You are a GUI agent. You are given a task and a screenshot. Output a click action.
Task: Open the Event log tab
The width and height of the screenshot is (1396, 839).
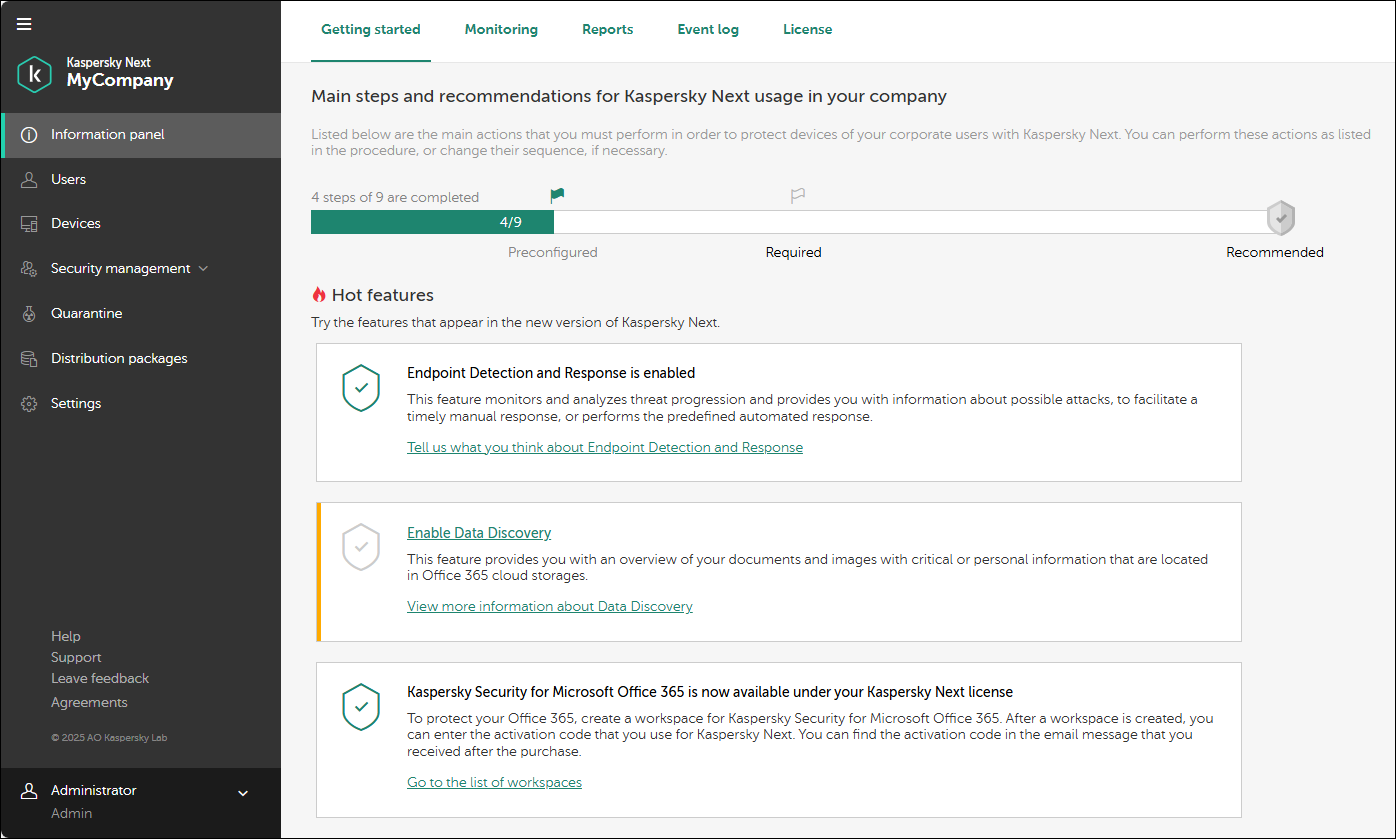pyautogui.click(x=708, y=30)
